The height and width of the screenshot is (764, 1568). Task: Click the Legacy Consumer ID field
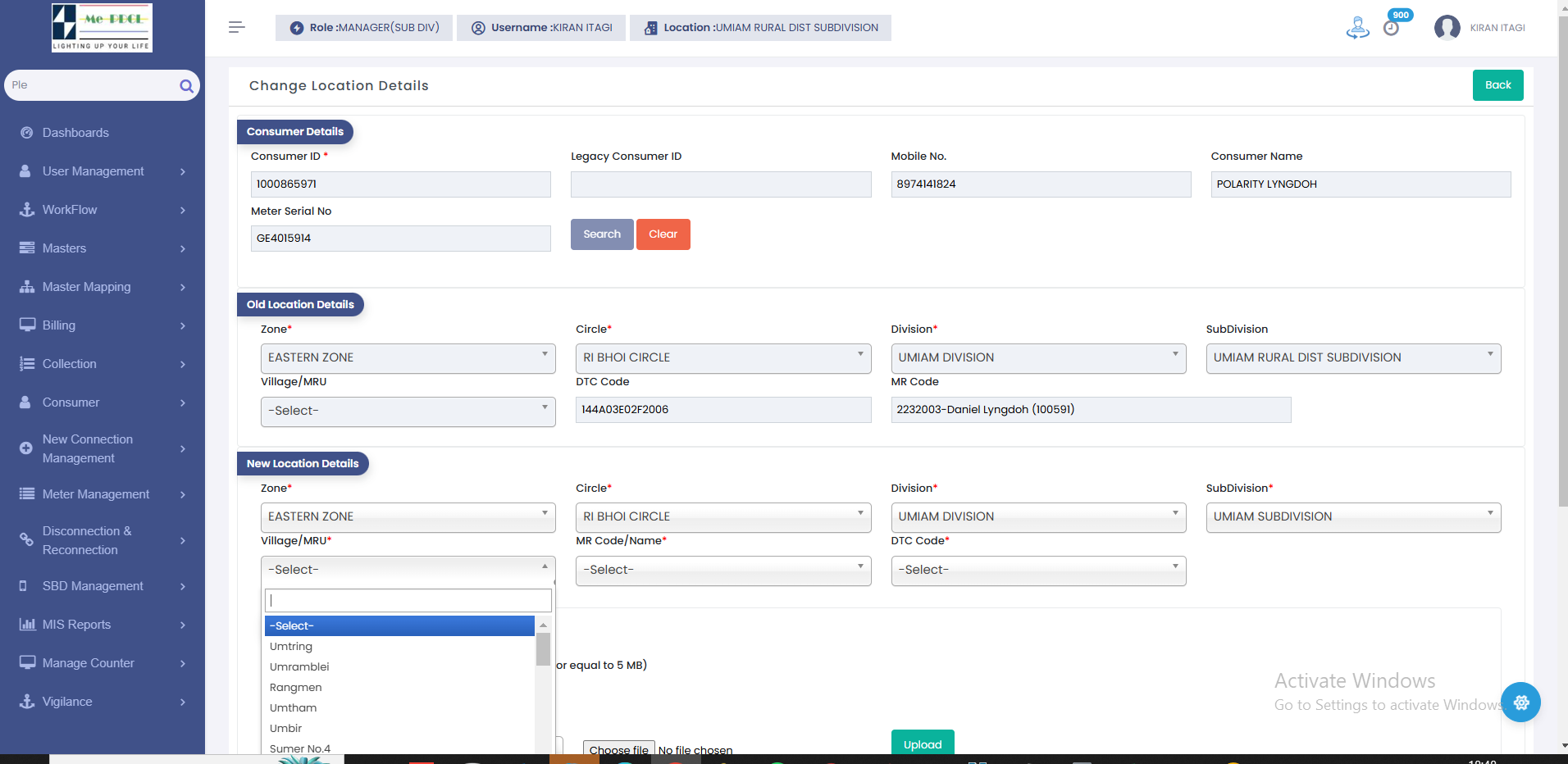(x=721, y=184)
